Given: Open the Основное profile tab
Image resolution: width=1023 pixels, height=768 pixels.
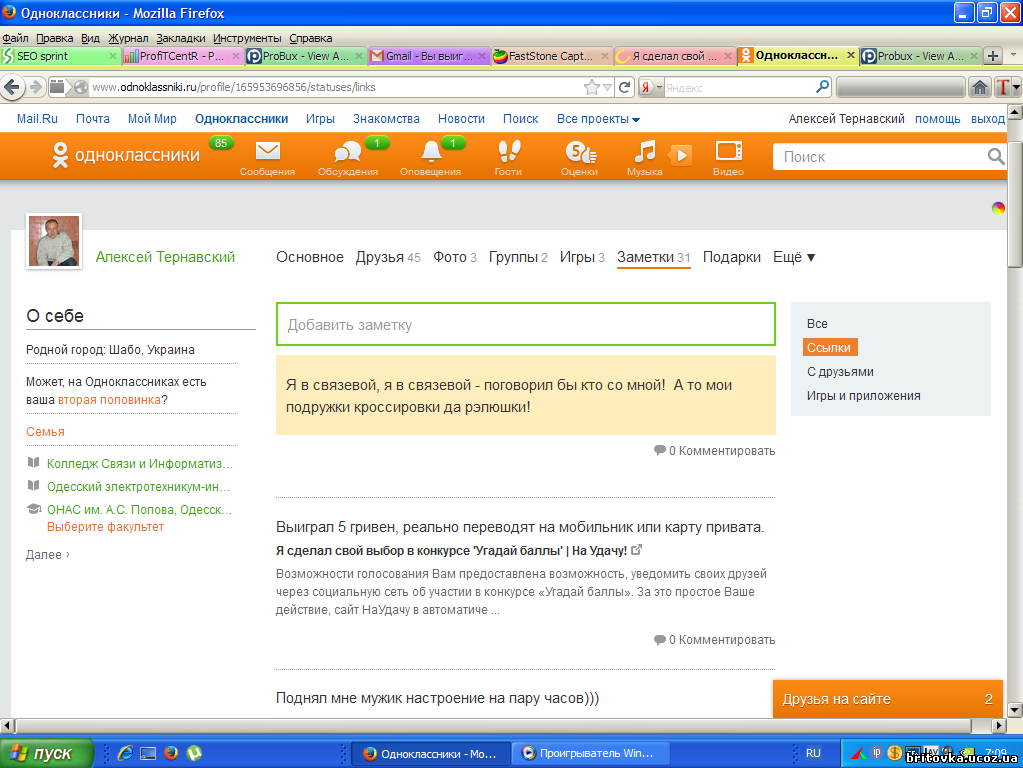Looking at the screenshot, I should (x=310, y=257).
